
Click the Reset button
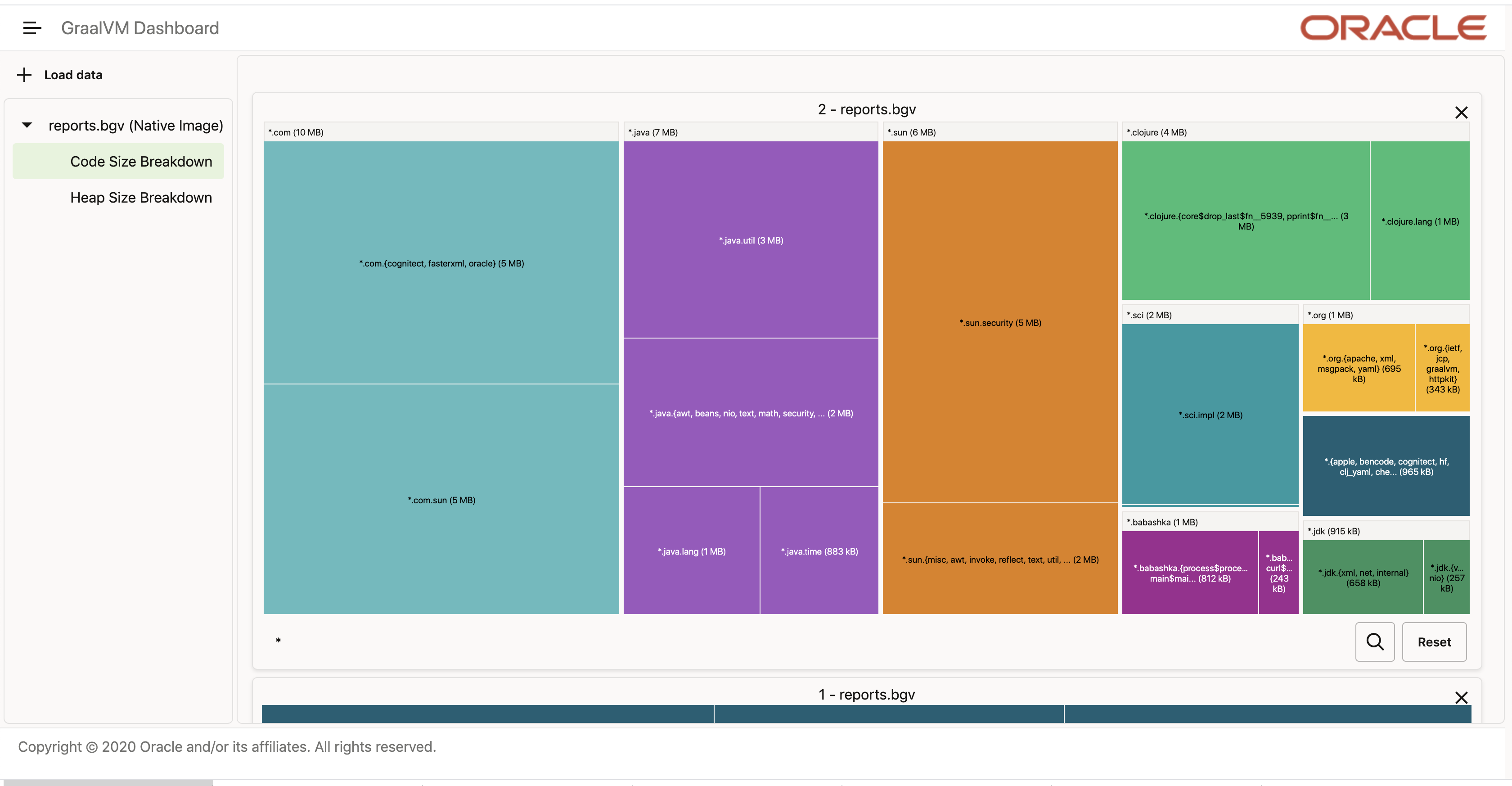coord(1434,641)
